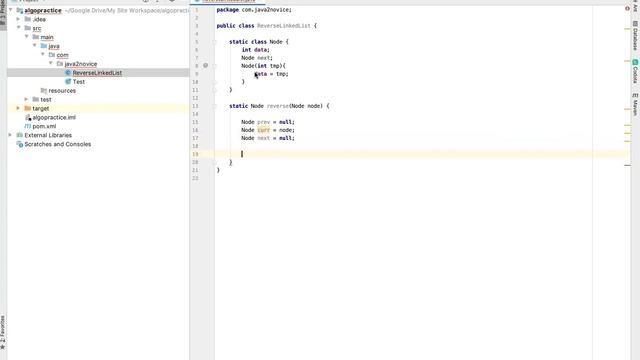Collapse the java source folder arrow
Viewport: 640px width, 360px height.
[x=35, y=46]
